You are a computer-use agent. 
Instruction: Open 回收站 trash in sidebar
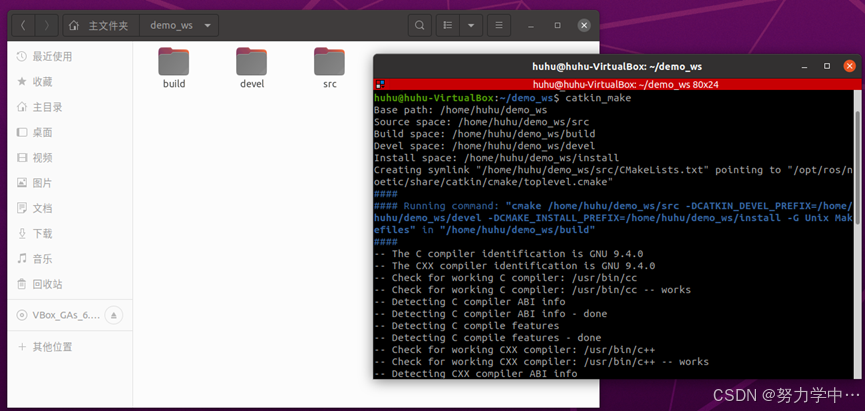[x=70, y=284]
